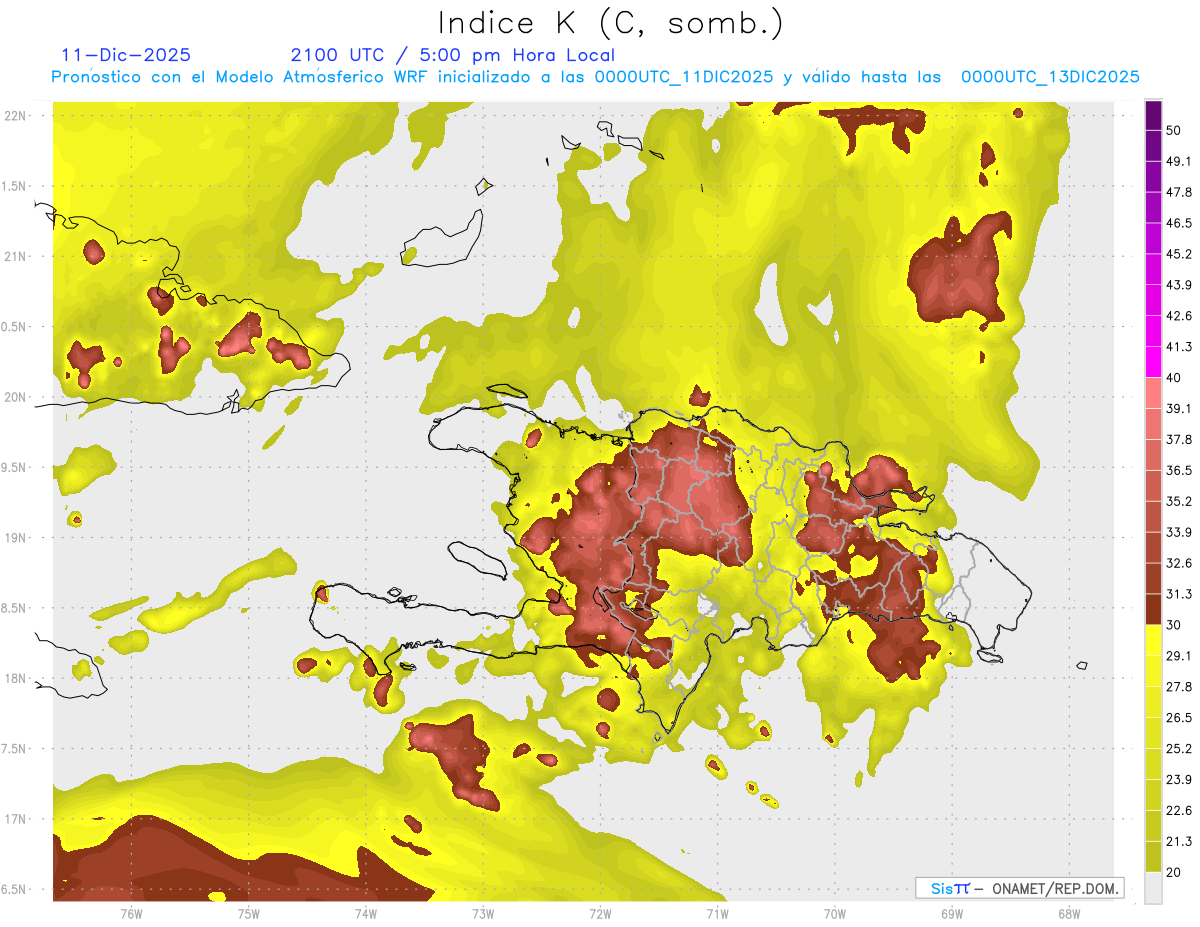Click the '45.2' legend value

[1179, 254]
